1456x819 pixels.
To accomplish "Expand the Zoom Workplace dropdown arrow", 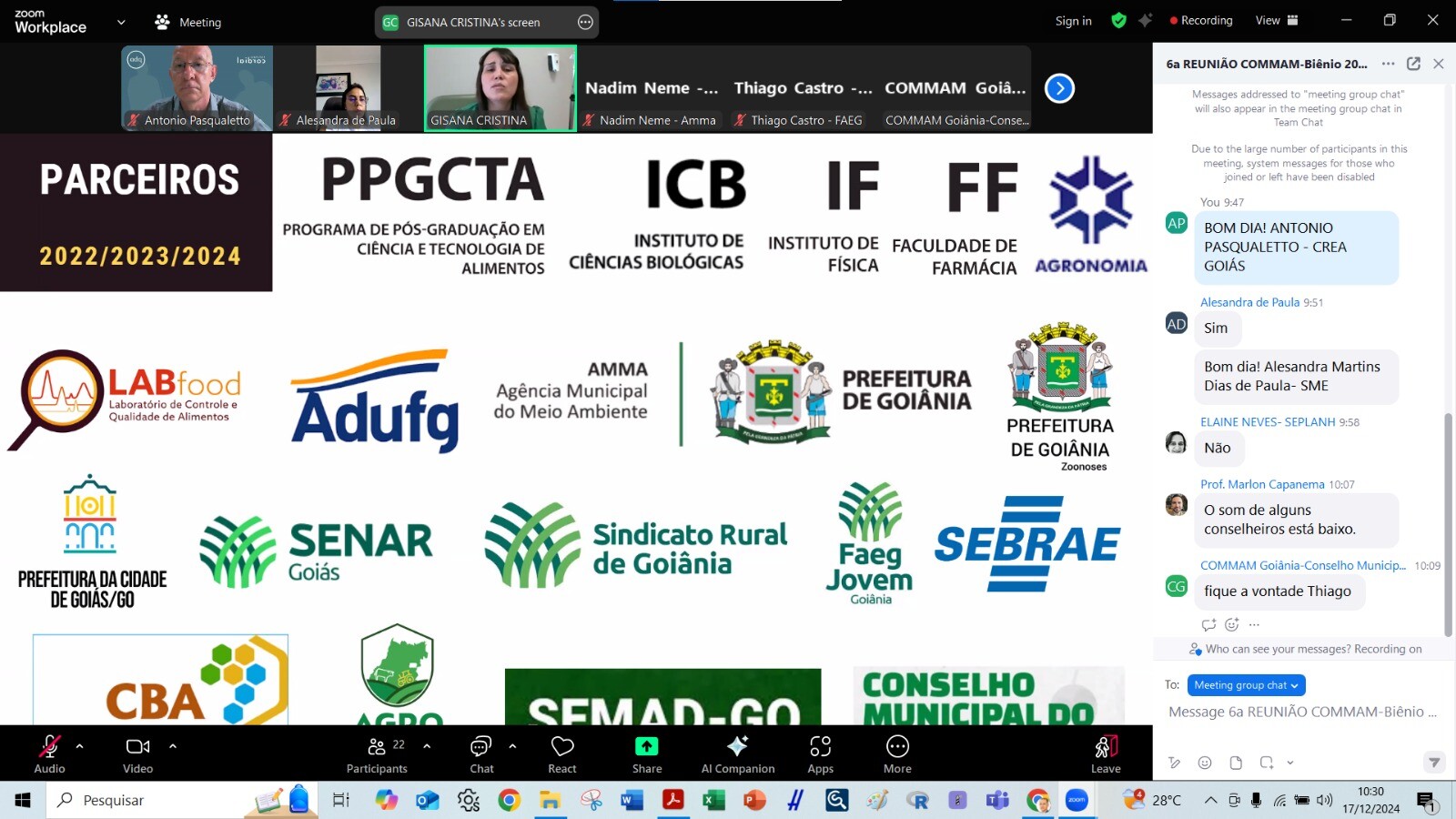I will [x=121, y=23].
